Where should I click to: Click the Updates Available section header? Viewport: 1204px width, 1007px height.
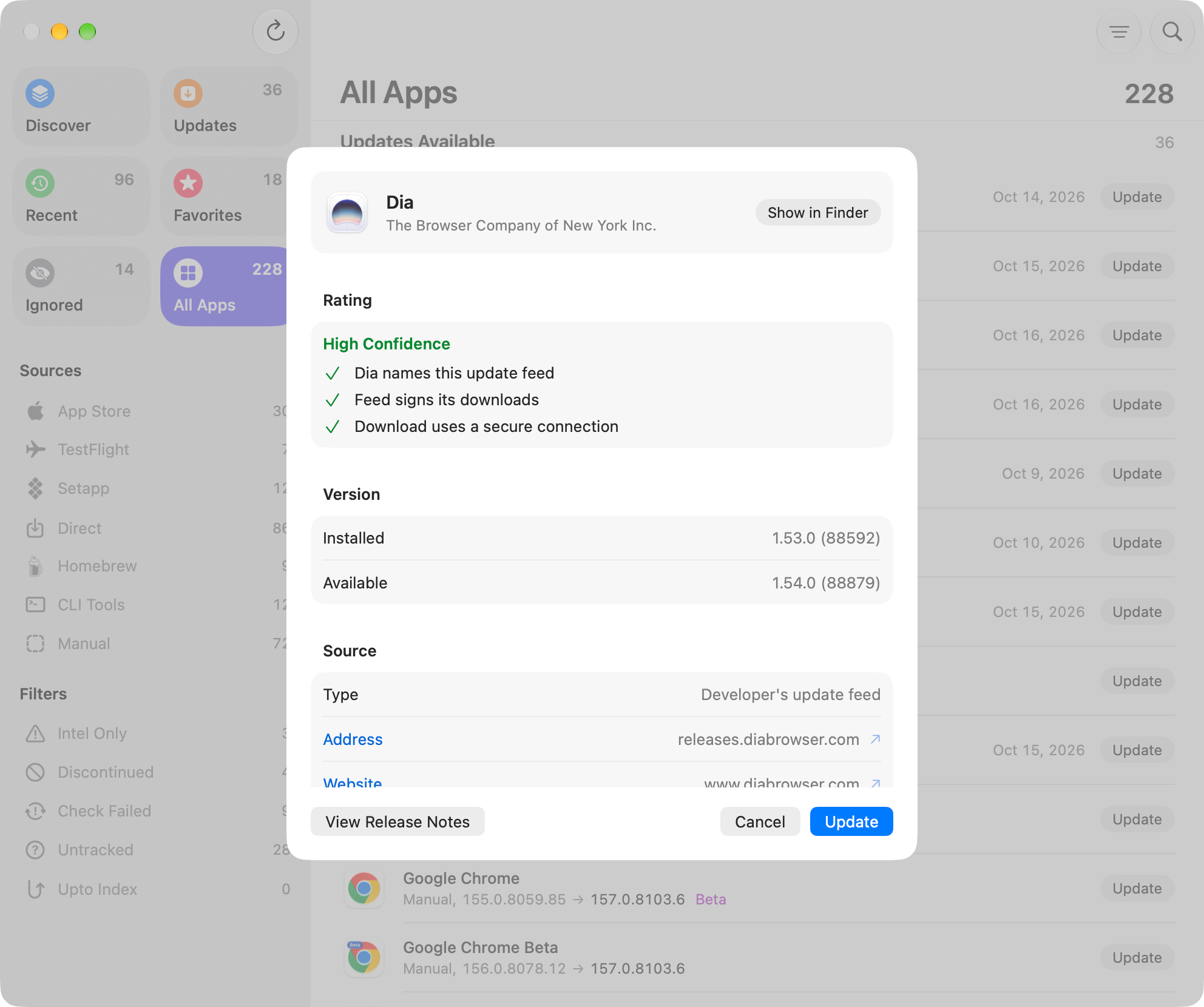coord(418,141)
